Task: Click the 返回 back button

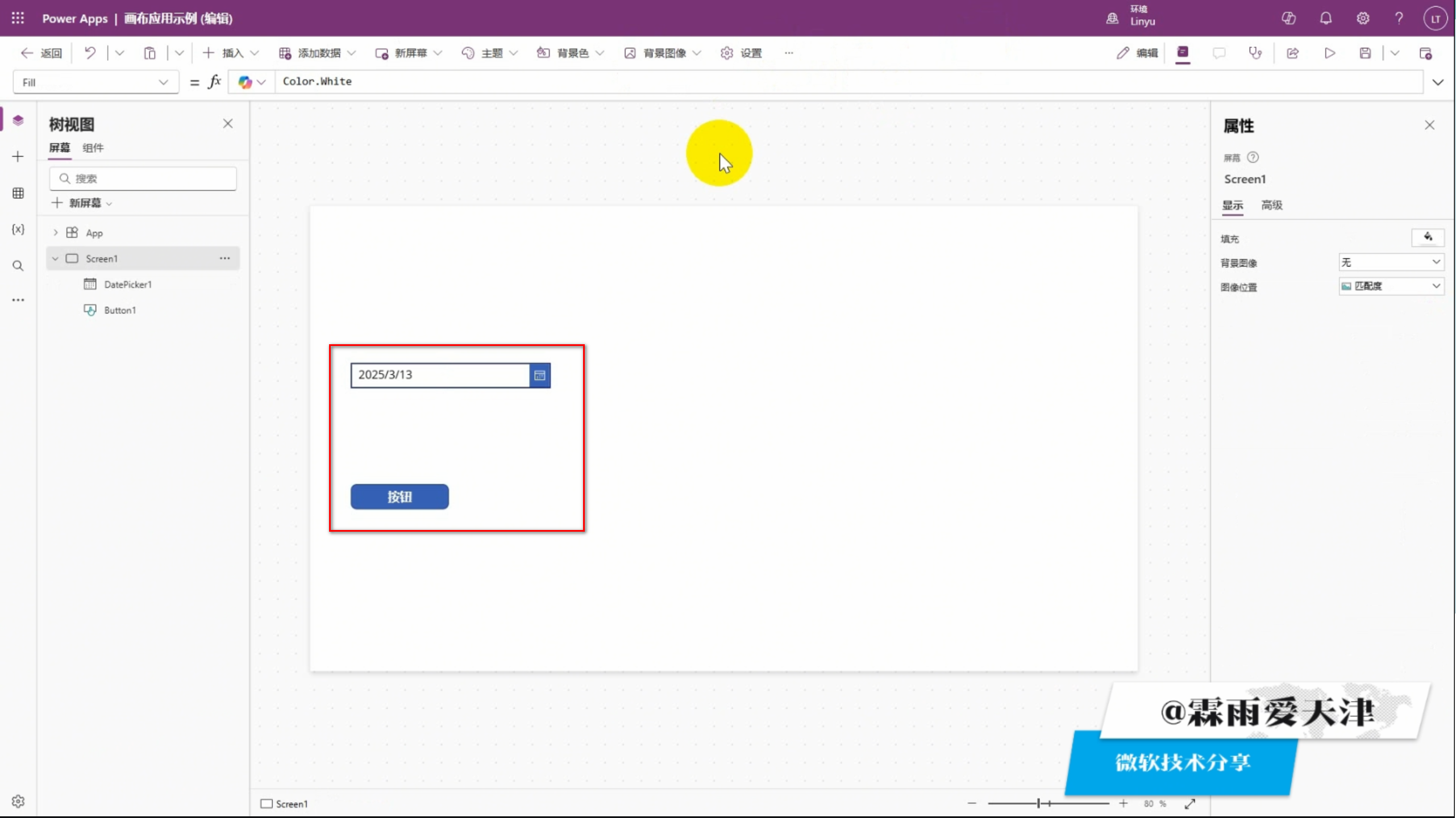Action: [x=41, y=53]
